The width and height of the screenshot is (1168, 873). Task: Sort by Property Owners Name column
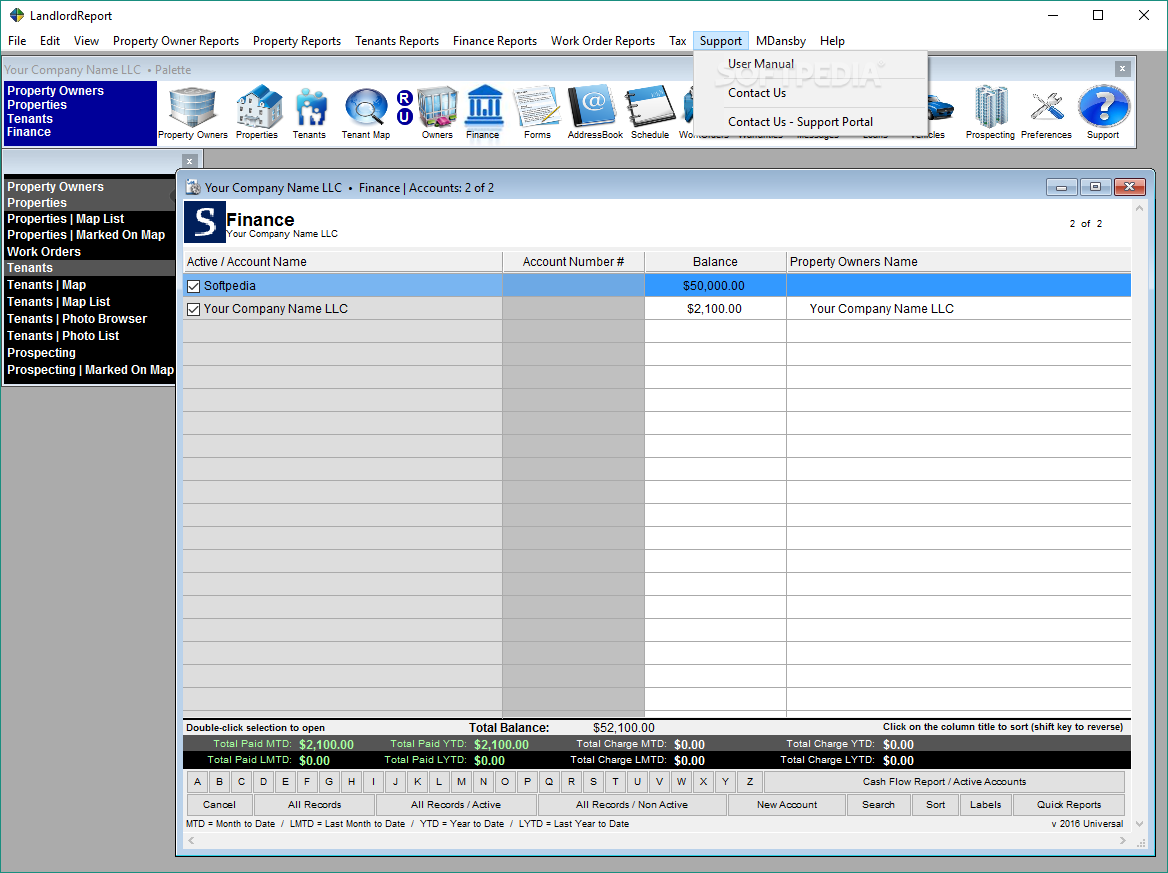(x=959, y=261)
